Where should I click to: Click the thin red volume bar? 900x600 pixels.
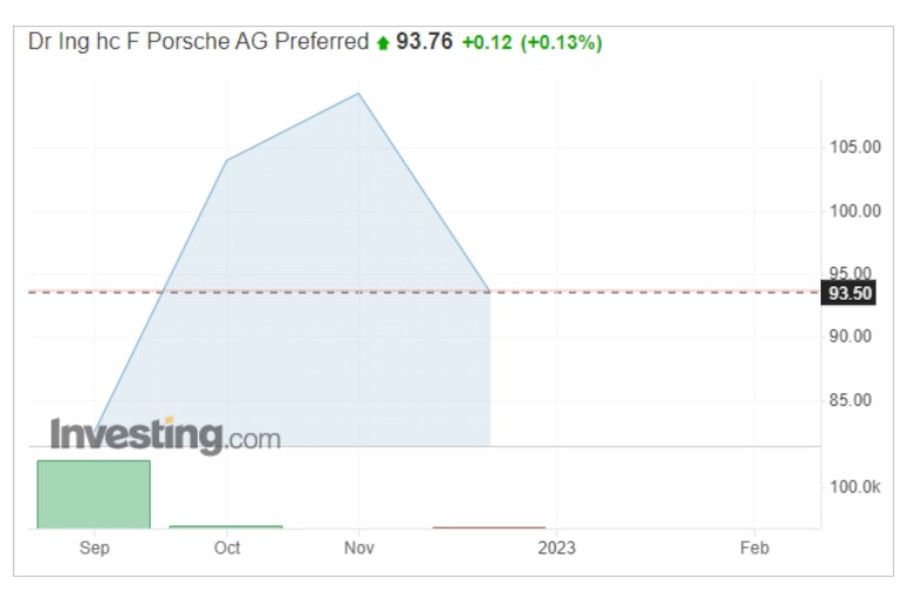489,527
